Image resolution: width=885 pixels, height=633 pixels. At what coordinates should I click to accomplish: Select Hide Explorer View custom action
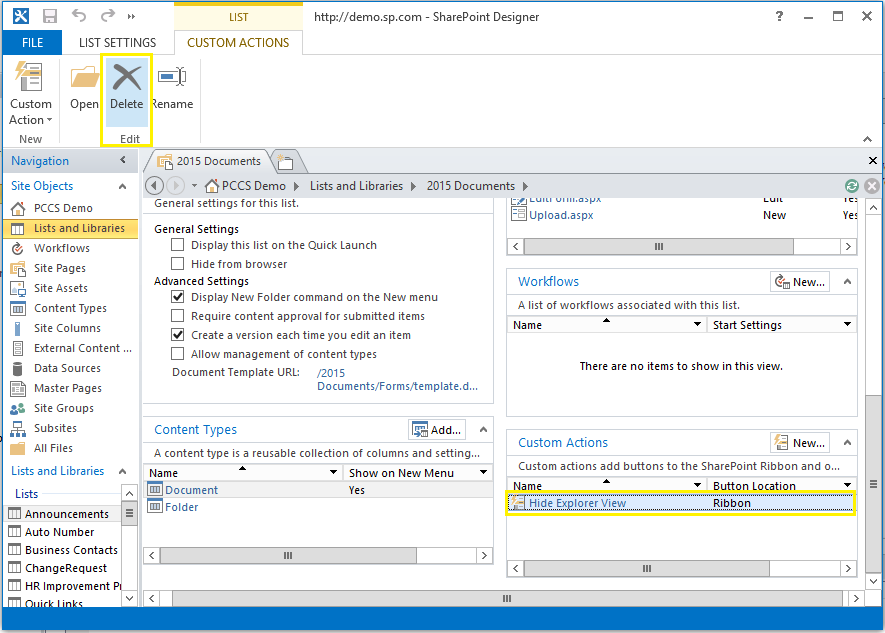[x=681, y=503]
